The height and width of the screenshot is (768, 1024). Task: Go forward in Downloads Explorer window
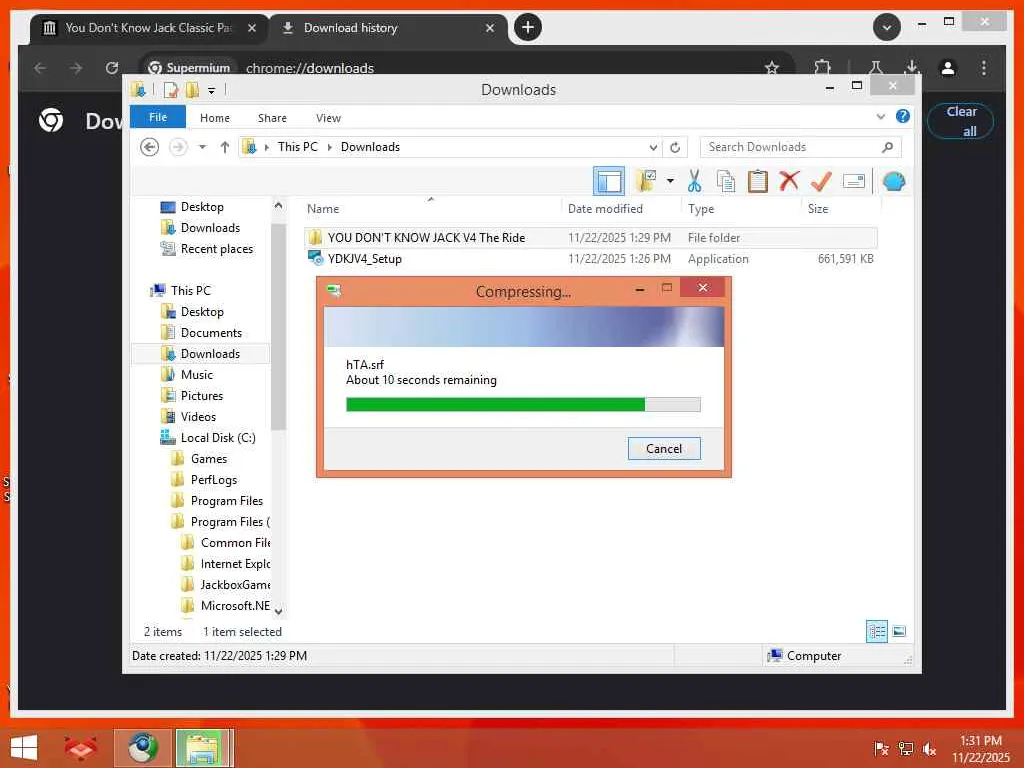pos(178,147)
